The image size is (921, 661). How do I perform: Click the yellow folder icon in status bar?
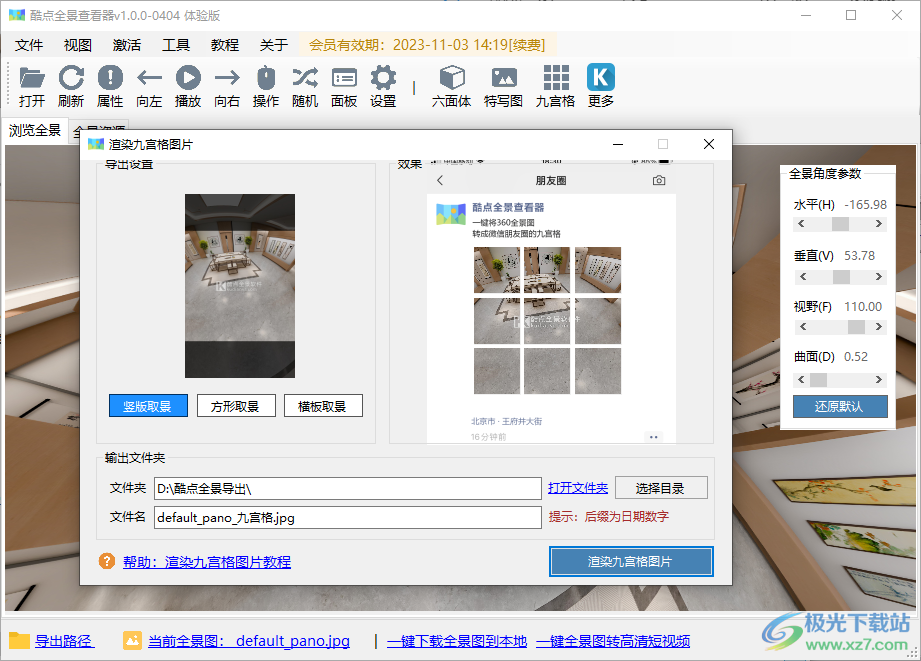[19, 640]
